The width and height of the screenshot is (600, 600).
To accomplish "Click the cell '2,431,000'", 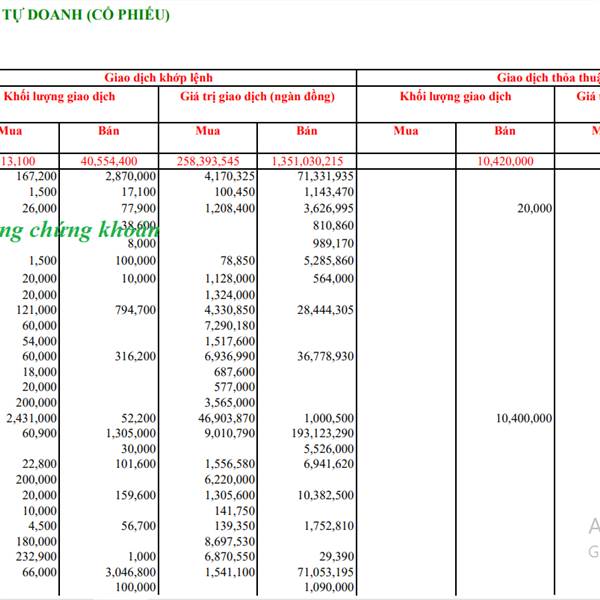I will tap(32, 418).
